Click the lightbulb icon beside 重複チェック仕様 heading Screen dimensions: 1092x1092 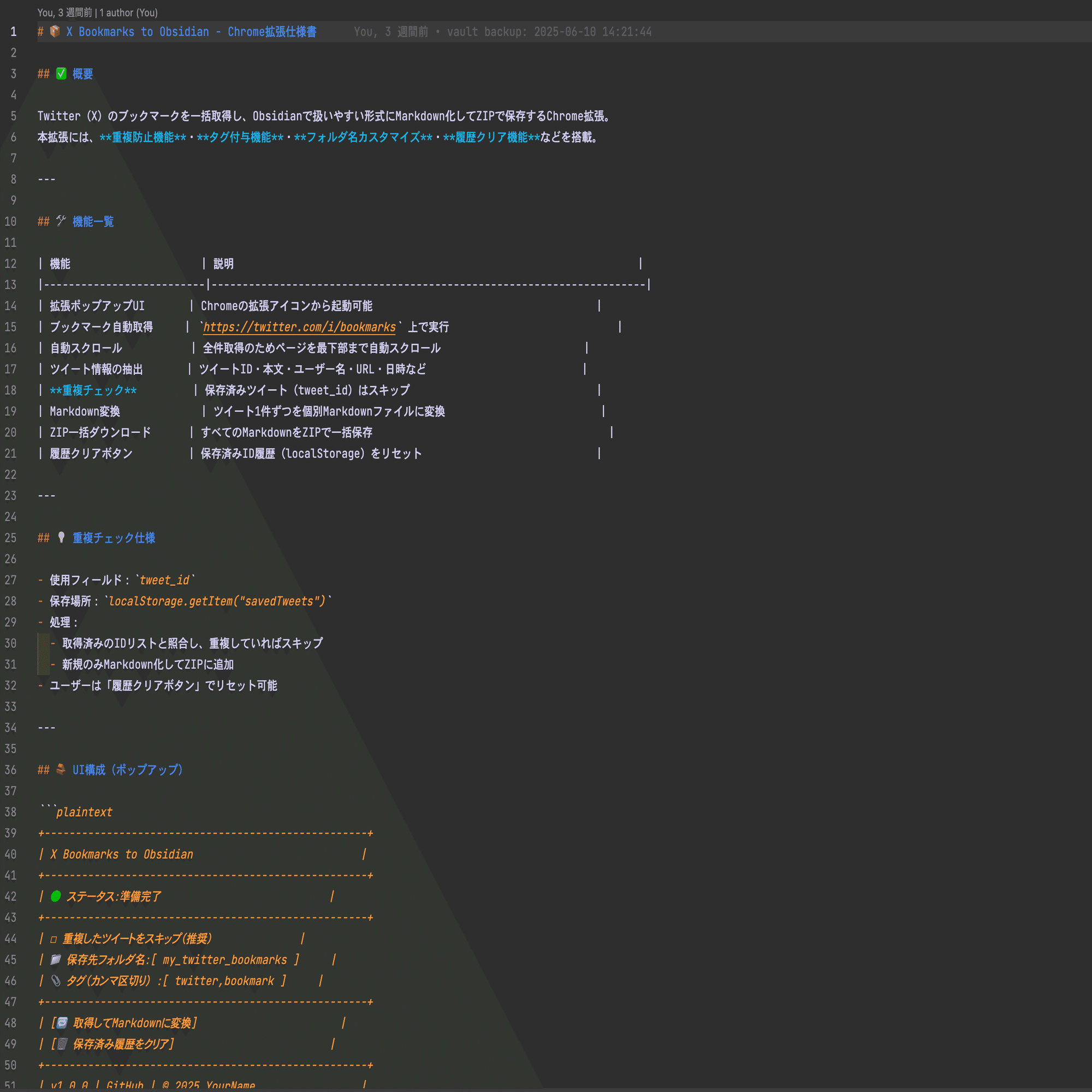click(x=62, y=537)
